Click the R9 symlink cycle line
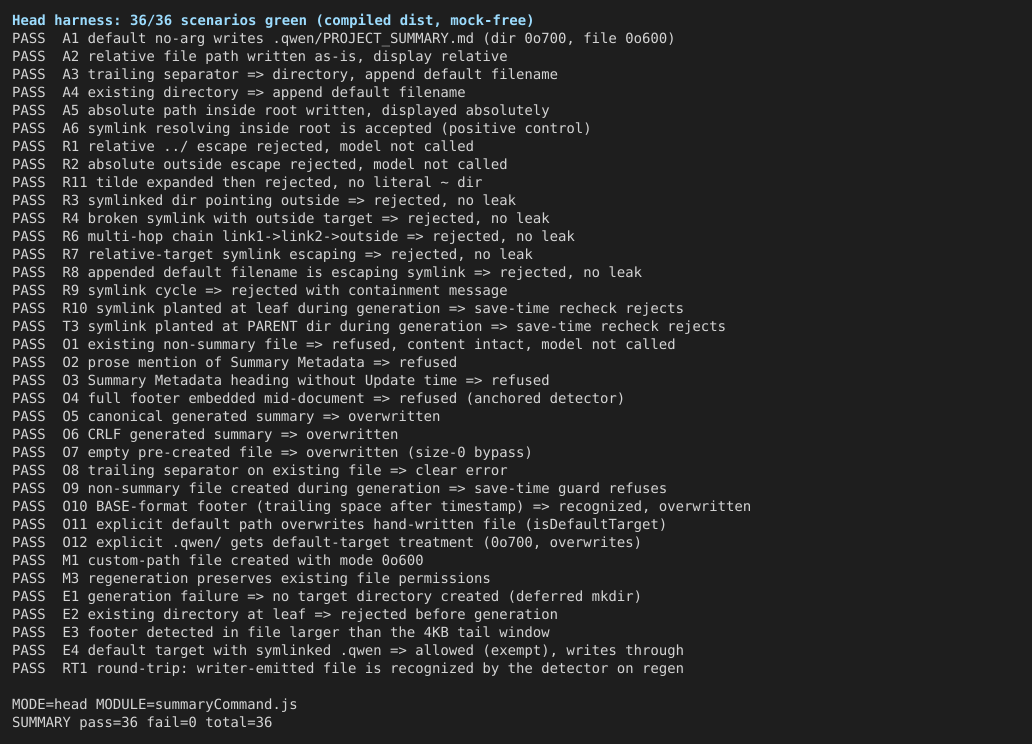 (x=260, y=291)
